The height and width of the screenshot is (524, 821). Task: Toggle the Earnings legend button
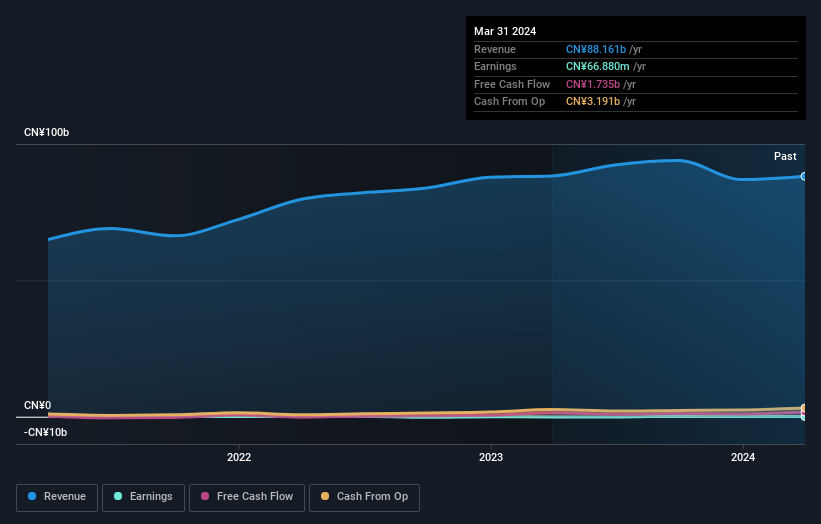tap(143, 497)
